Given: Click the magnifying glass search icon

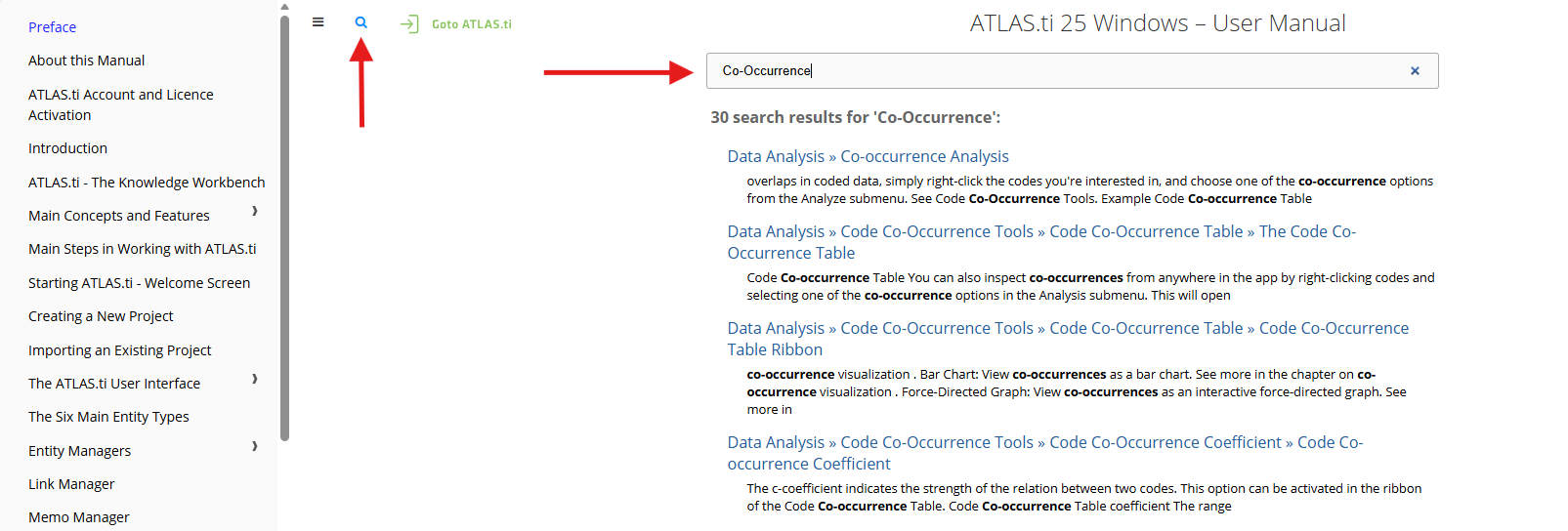Looking at the screenshot, I should tap(361, 22).
